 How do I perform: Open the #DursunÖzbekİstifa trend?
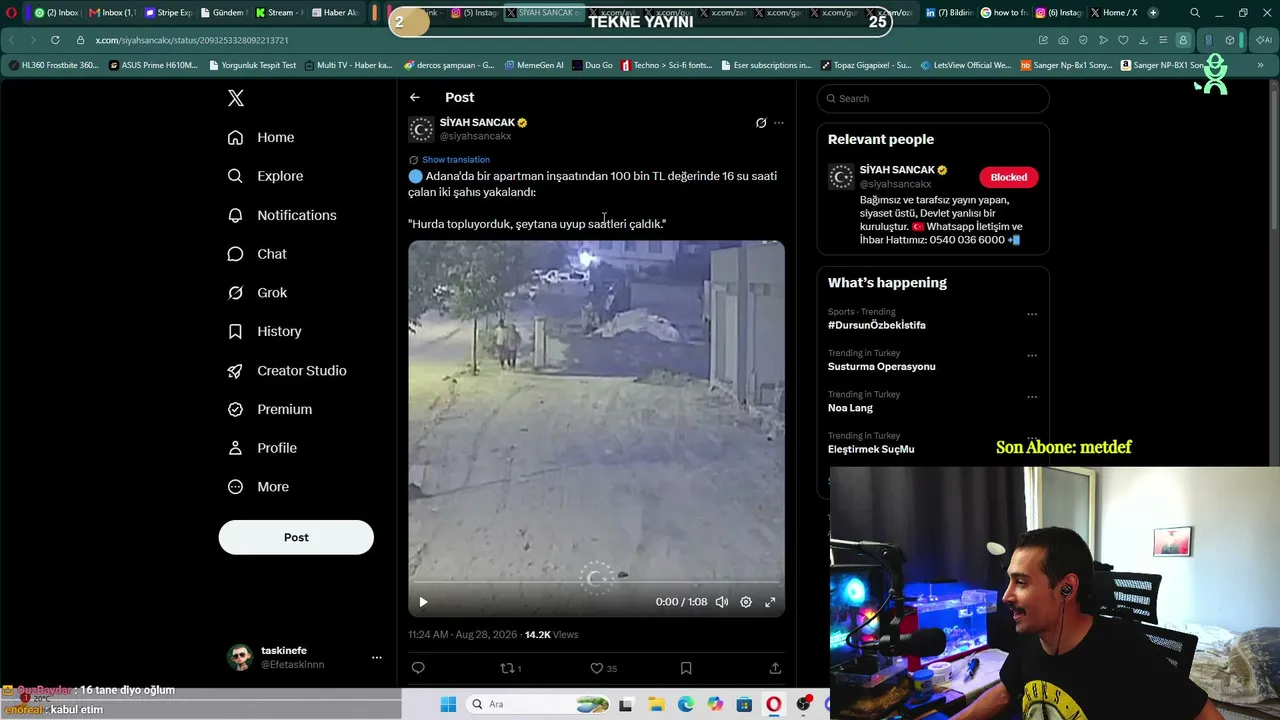876,325
